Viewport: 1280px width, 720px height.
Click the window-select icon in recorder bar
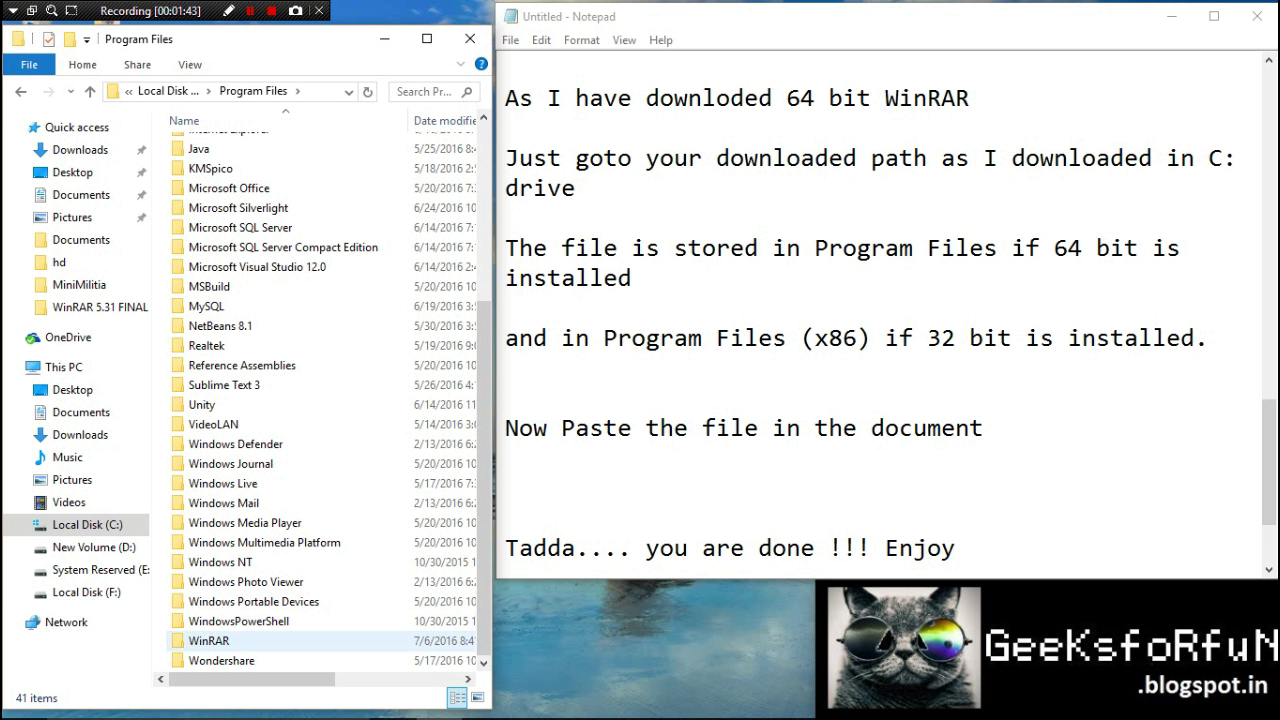click(31, 11)
